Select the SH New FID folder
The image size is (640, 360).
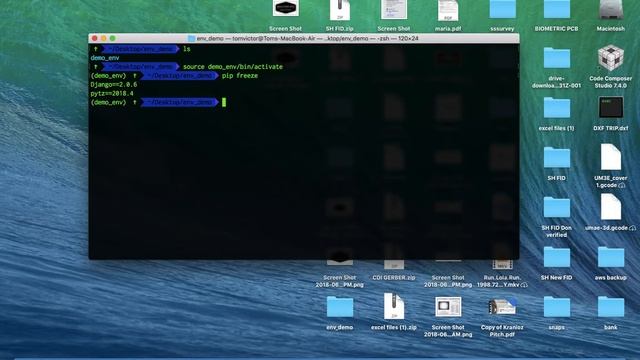click(x=556, y=257)
